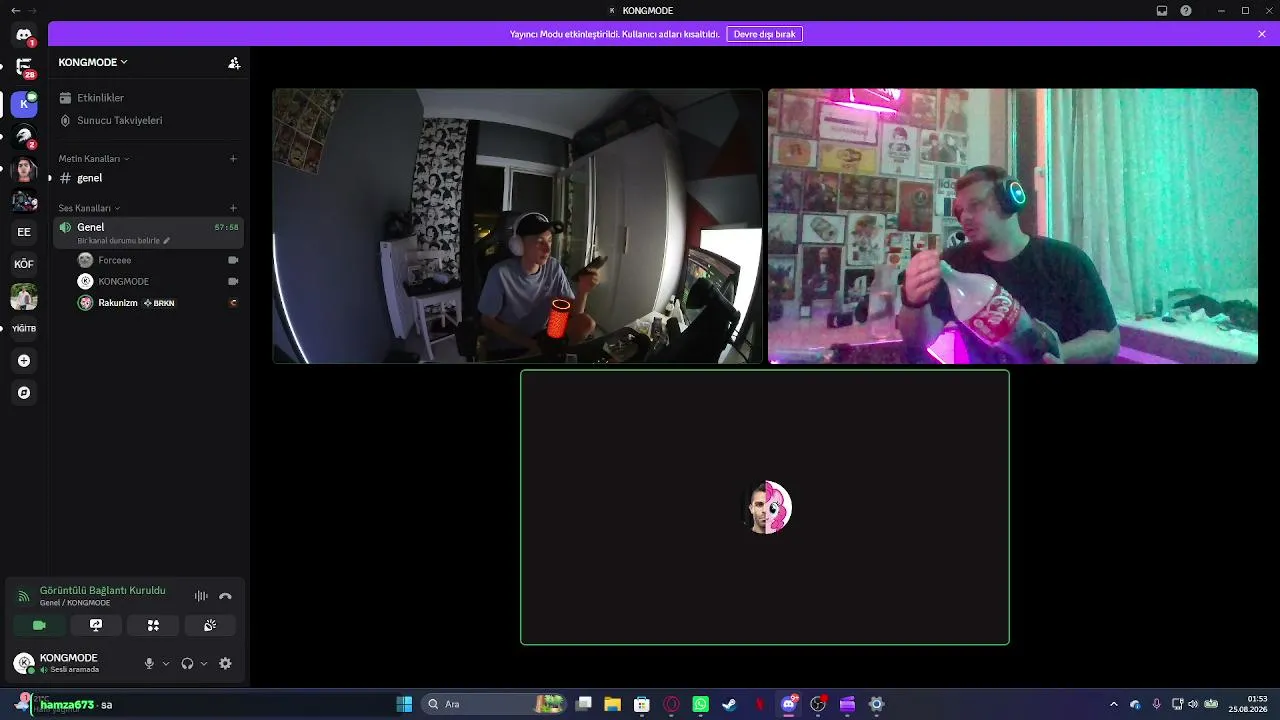Viewport: 1280px width, 720px height.
Task: Disable streamer mode with Devre dışı bırak
Action: click(764, 34)
